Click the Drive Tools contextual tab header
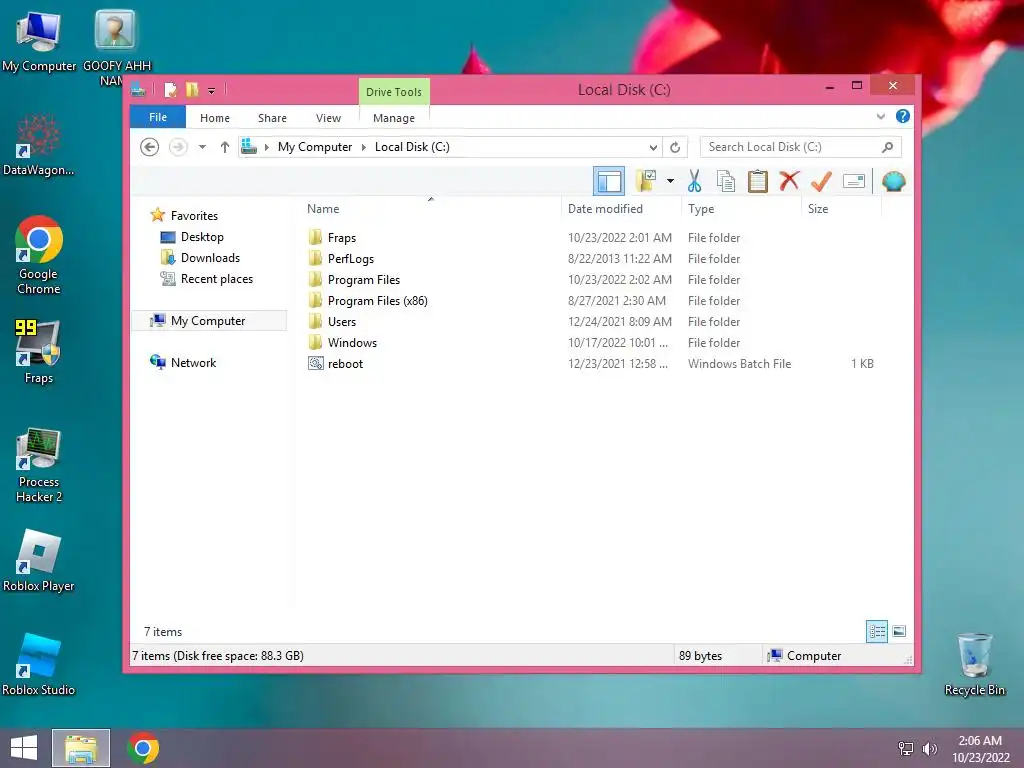This screenshot has width=1024, height=768. 394,91
